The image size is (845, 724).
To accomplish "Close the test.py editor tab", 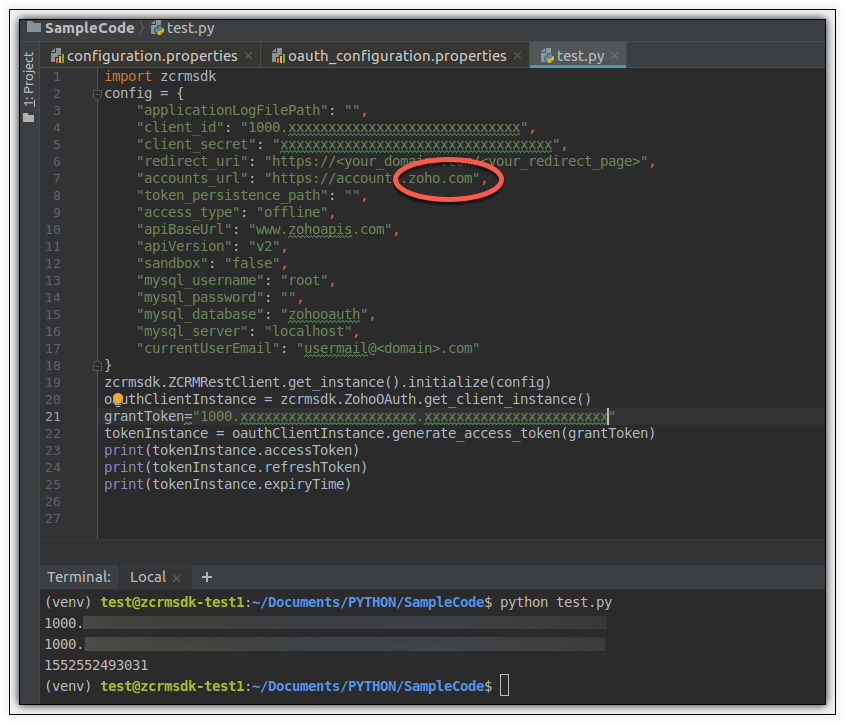I will pyautogui.click(x=614, y=56).
